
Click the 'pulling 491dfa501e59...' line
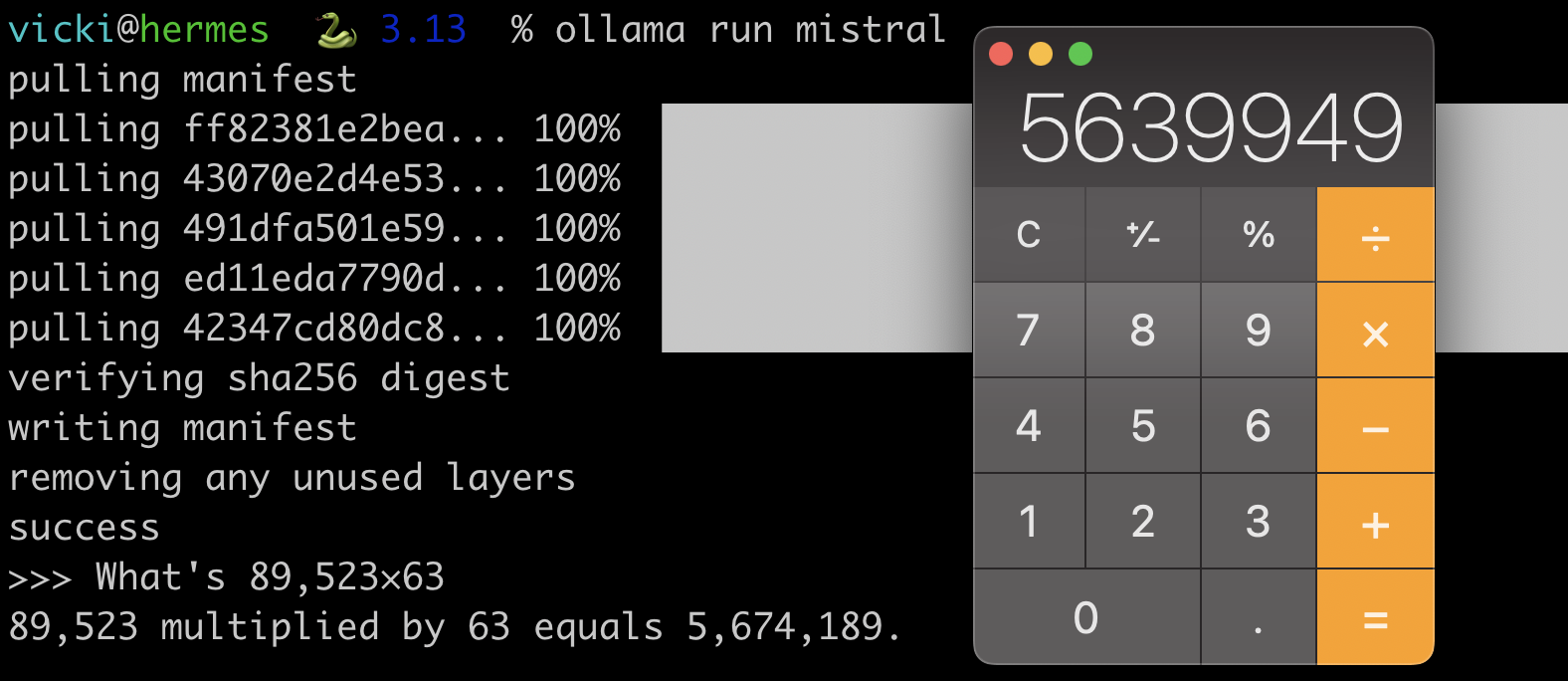314,229
